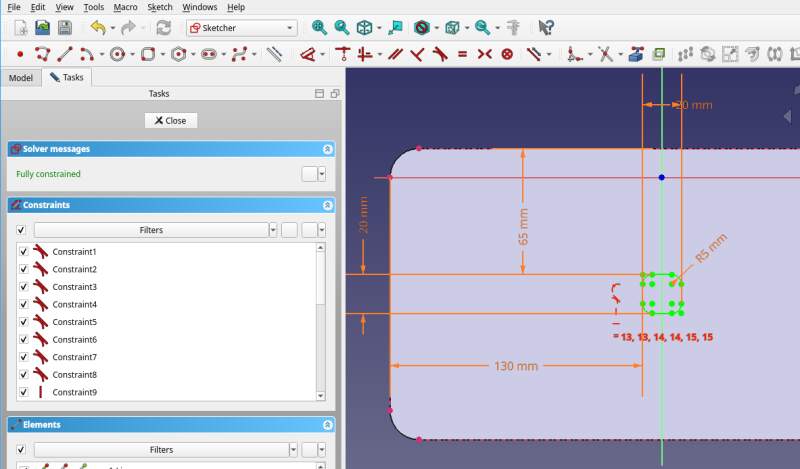The width and height of the screenshot is (800, 469).
Task: Toggle the Constraints filter master checkbox
Action: 21,230
